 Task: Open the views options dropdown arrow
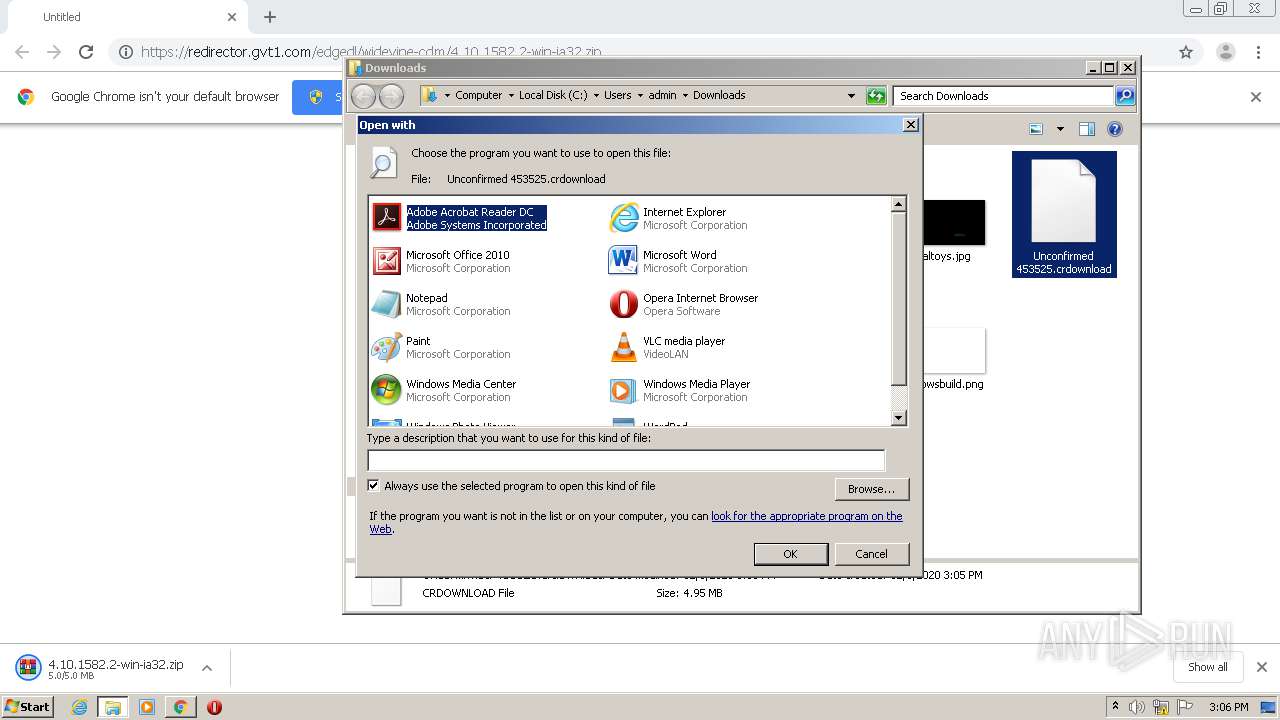pyautogui.click(x=1060, y=129)
